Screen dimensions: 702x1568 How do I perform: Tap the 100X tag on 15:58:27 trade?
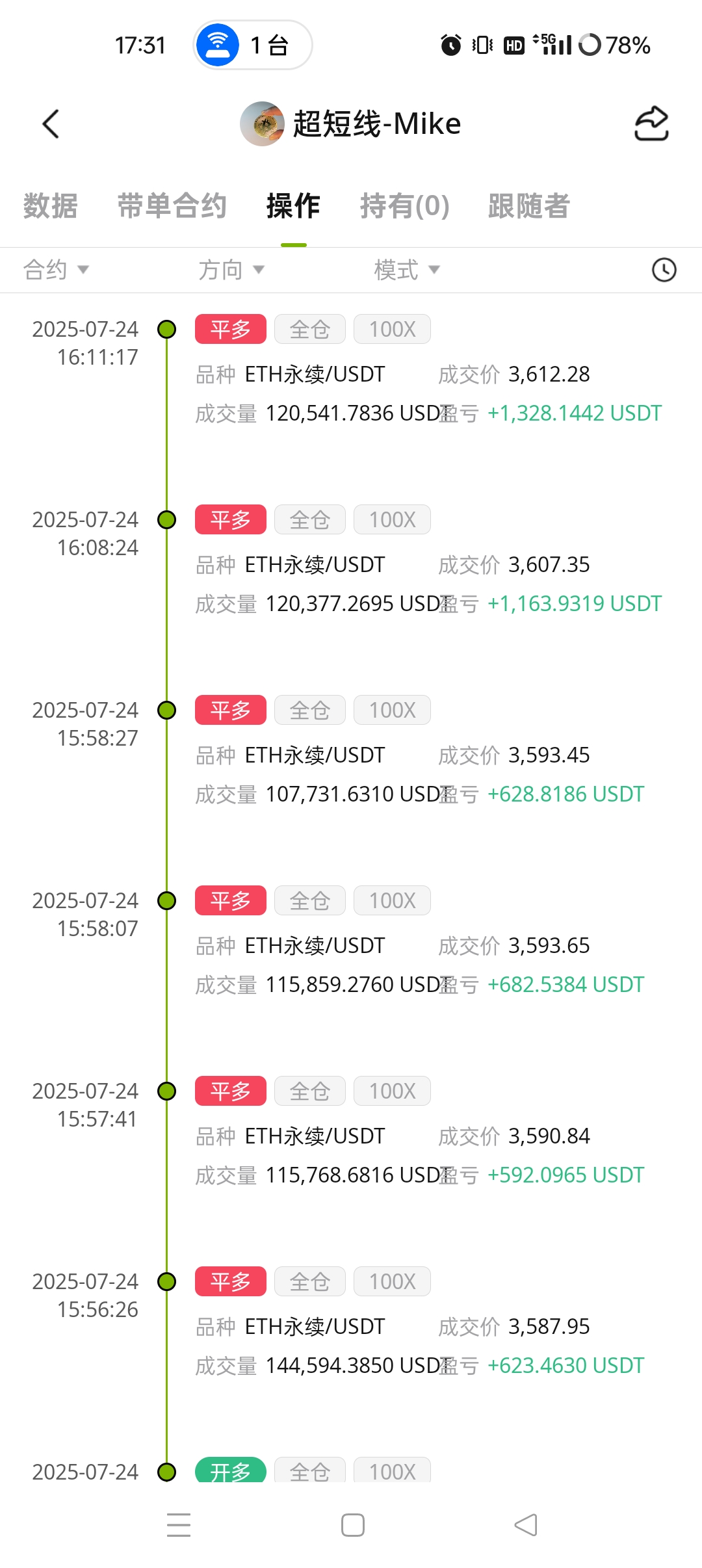(x=392, y=710)
